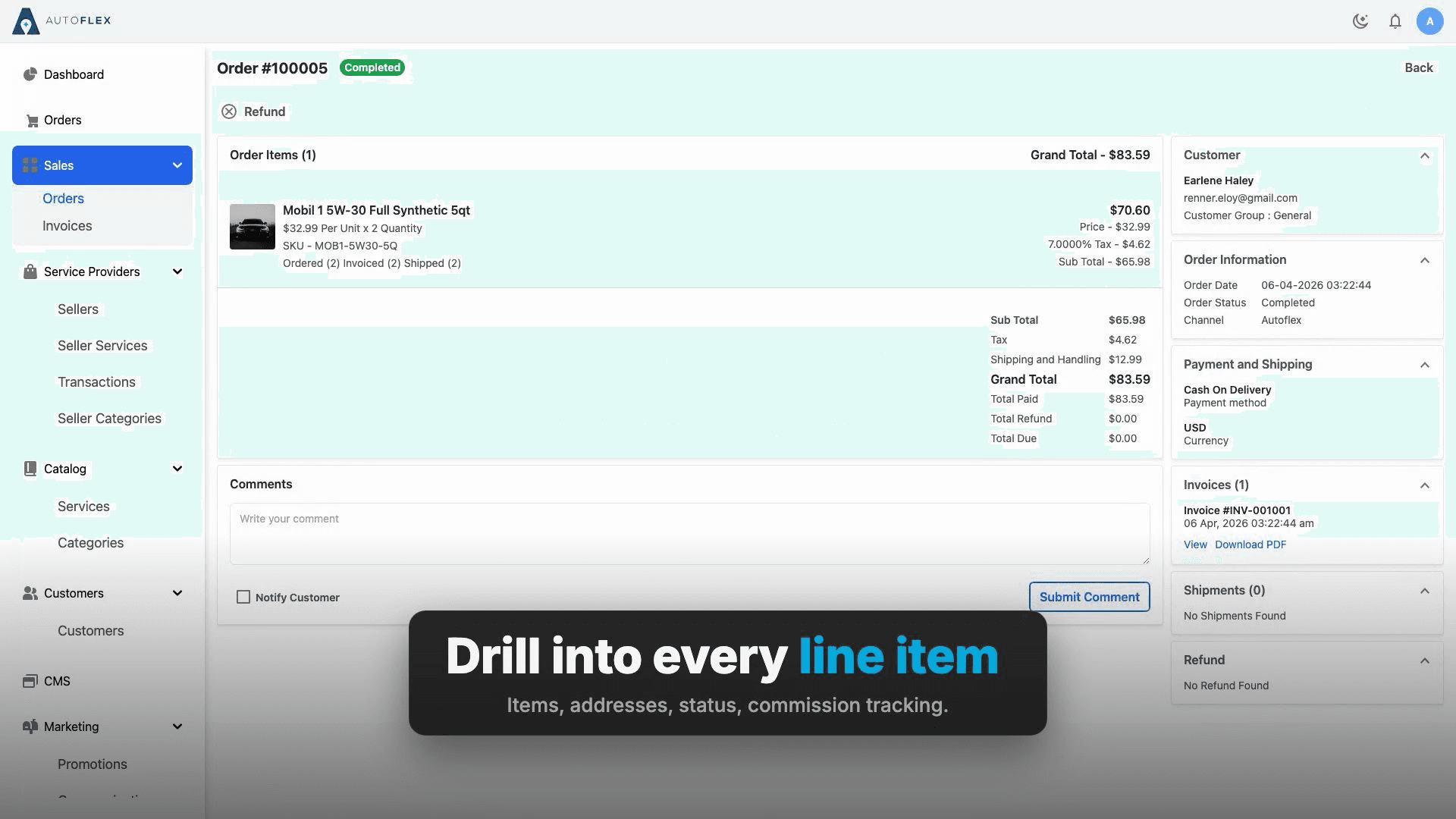Open Invoices under Sales menu

click(67, 226)
